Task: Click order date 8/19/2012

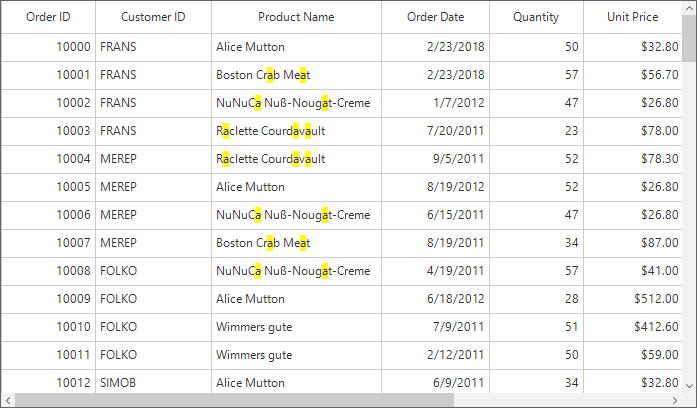Action: click(455, 187)
